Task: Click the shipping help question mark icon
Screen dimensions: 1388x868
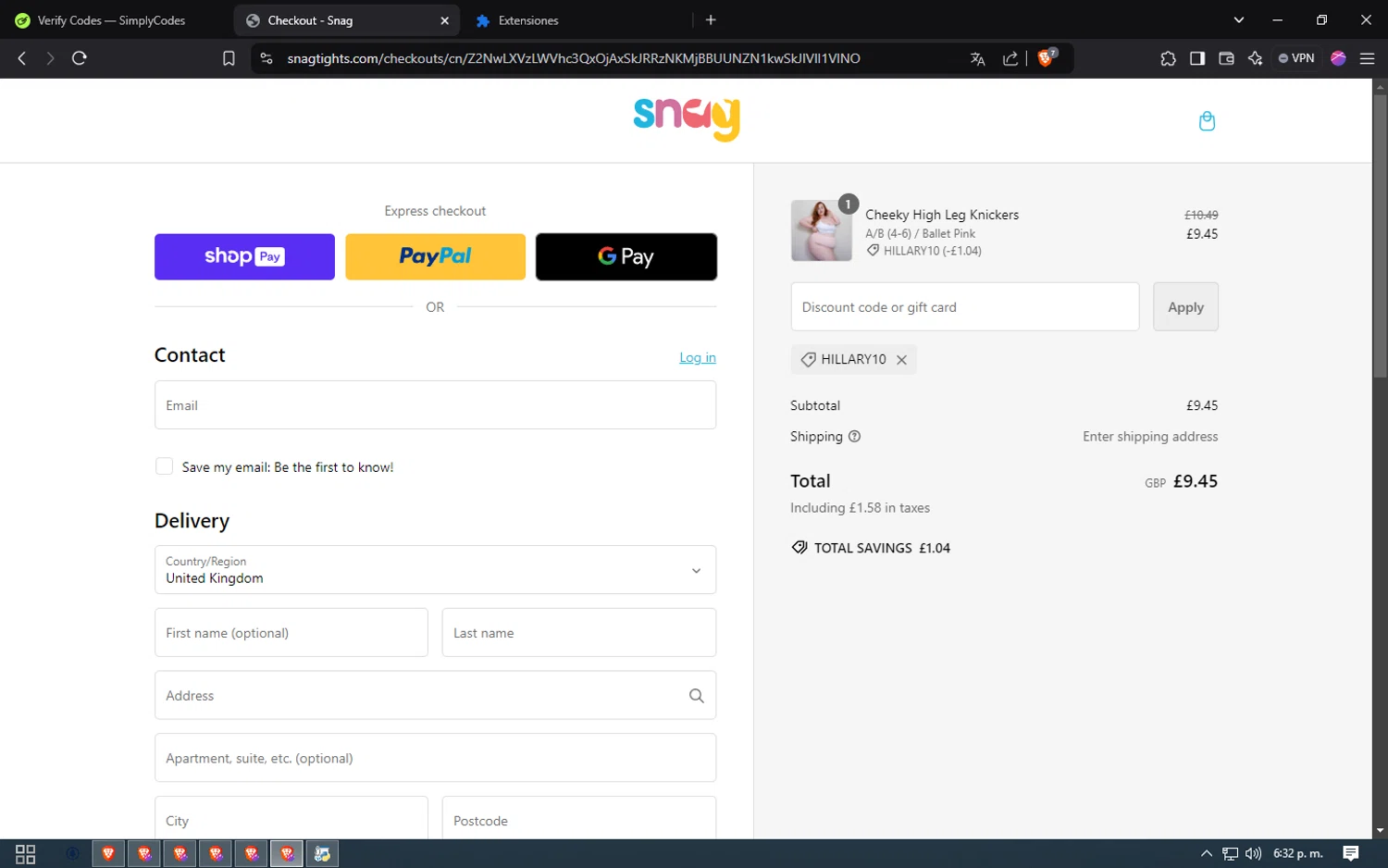Action: 854,437
